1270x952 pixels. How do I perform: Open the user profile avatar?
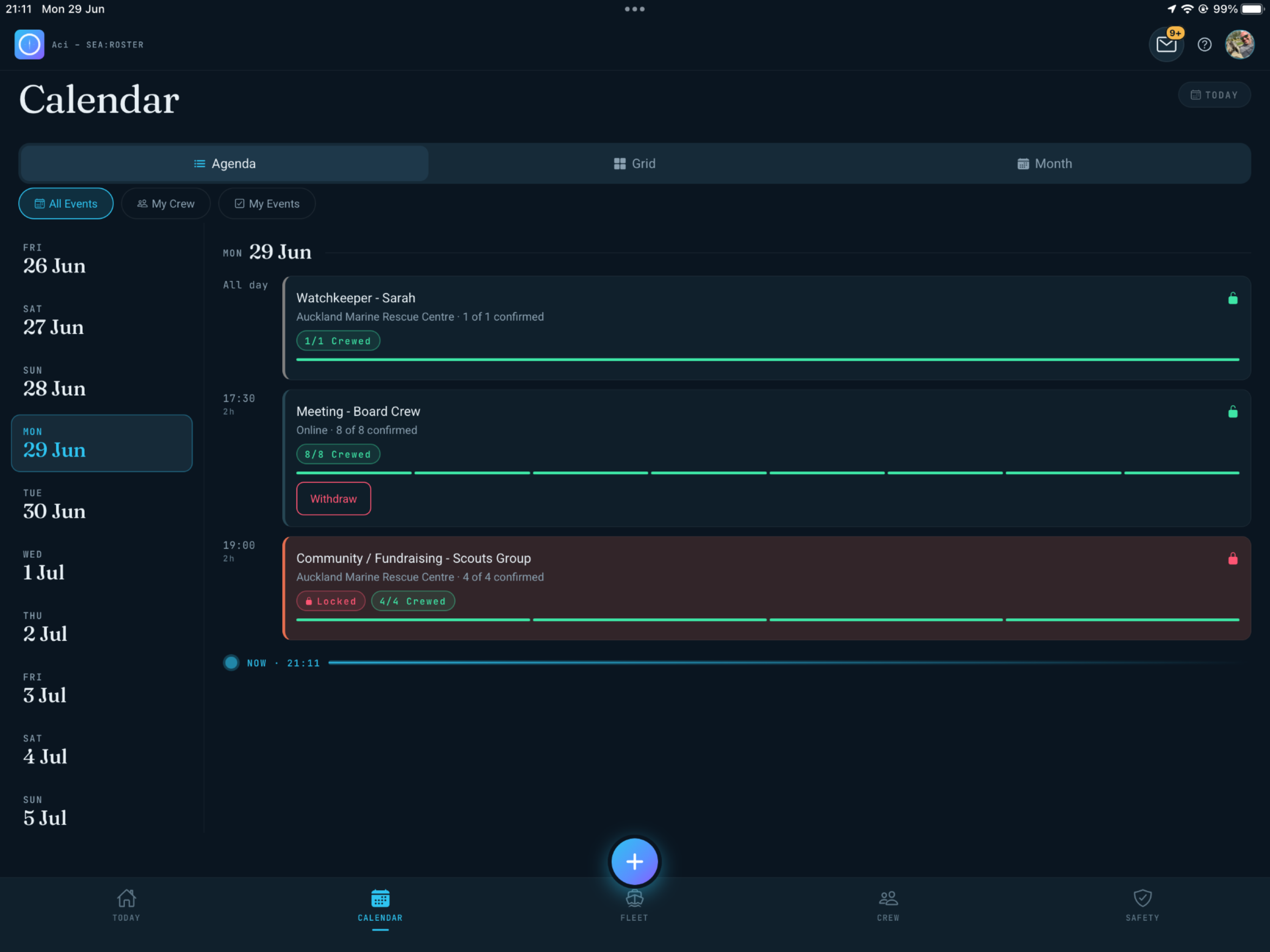click(1240, 44)
